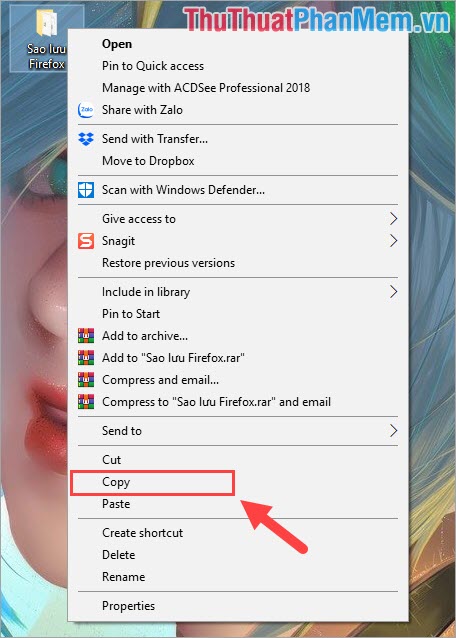Click WinRAR icon beside Compress and email
The height and width of the screenshot is (638, 456).
tap(86, 380)
